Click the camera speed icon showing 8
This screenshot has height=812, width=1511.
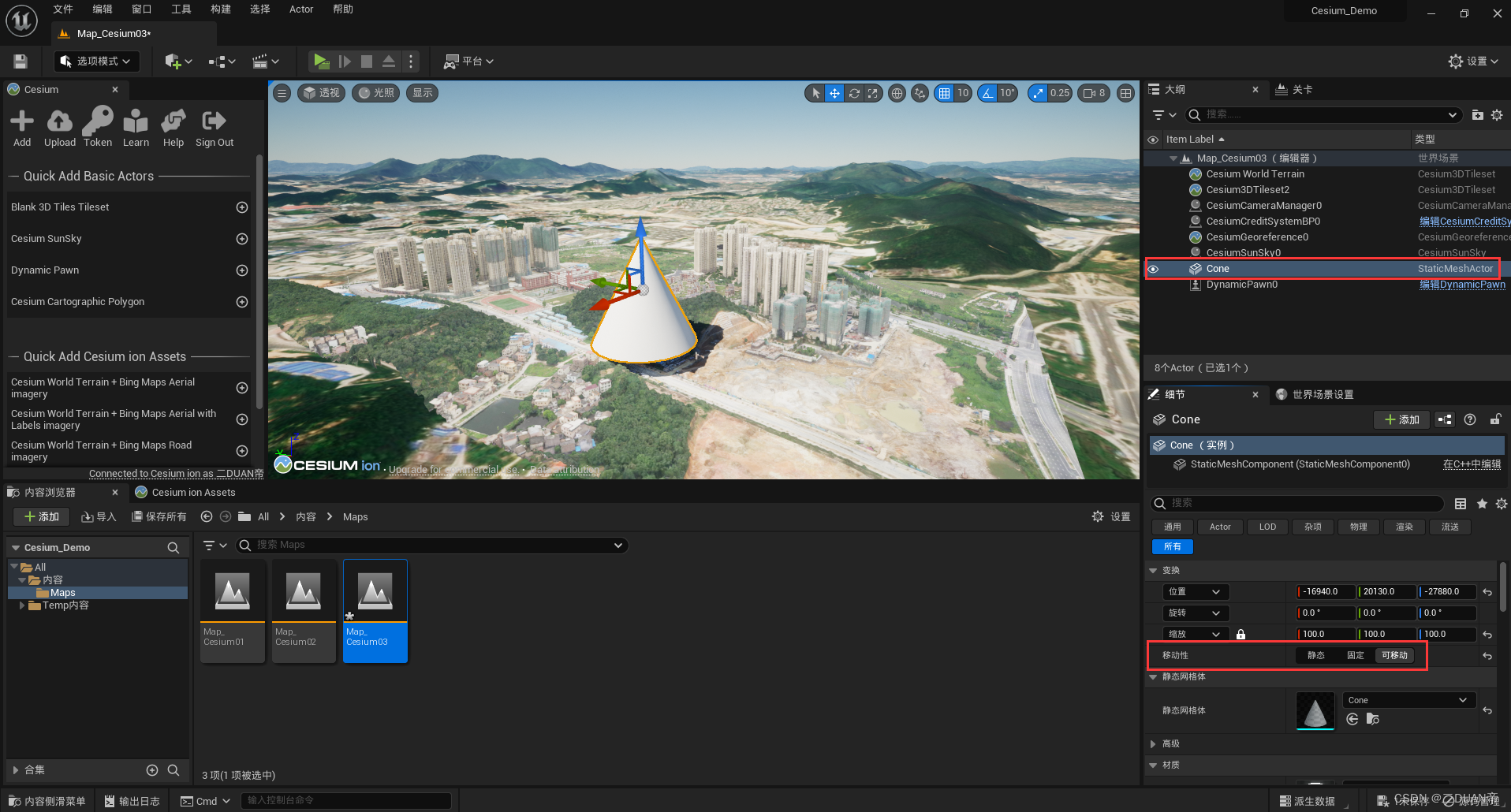[x=1093, y=93]
